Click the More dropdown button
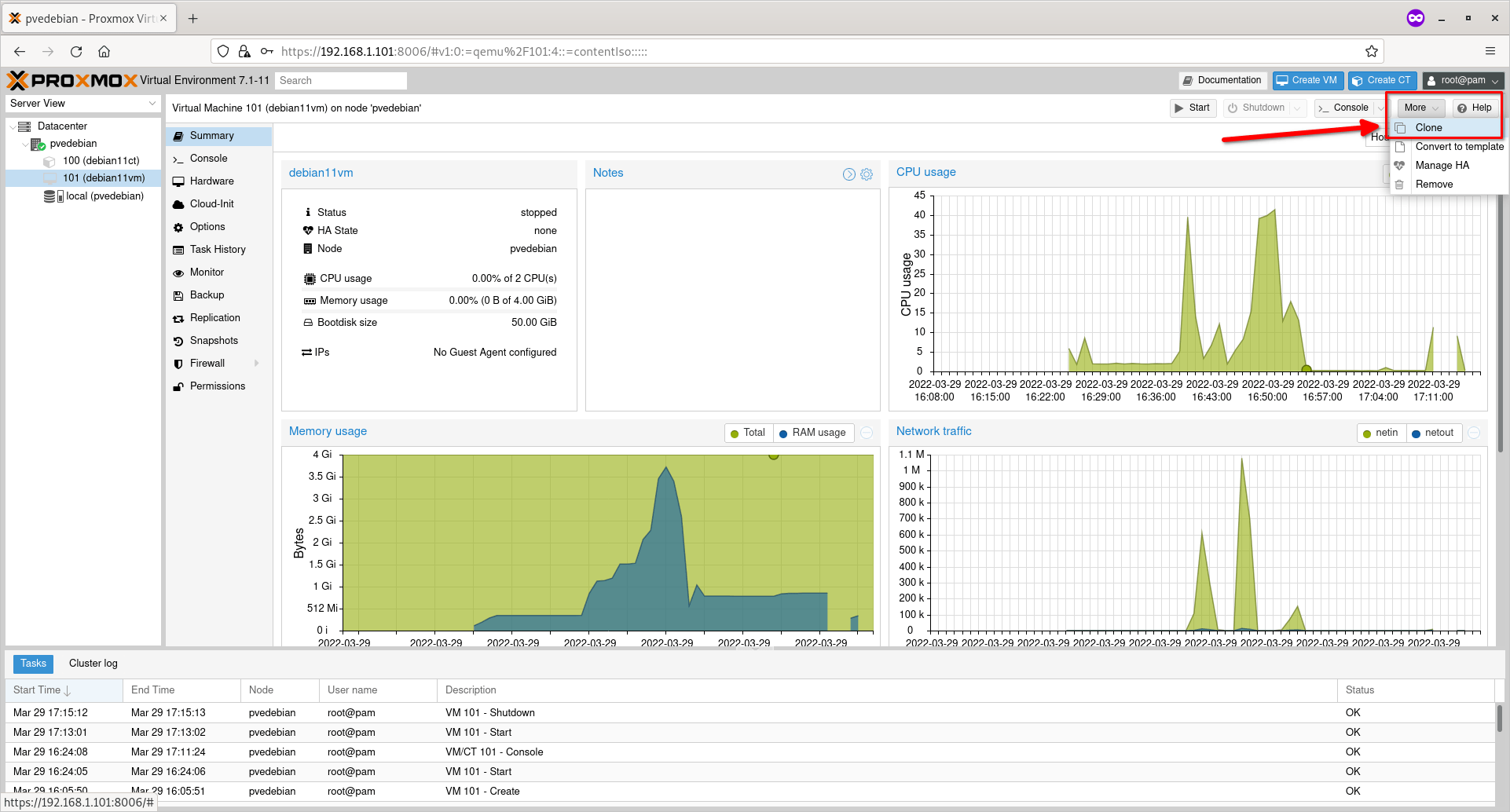 pyautogui.click(x=1420, y=108)
